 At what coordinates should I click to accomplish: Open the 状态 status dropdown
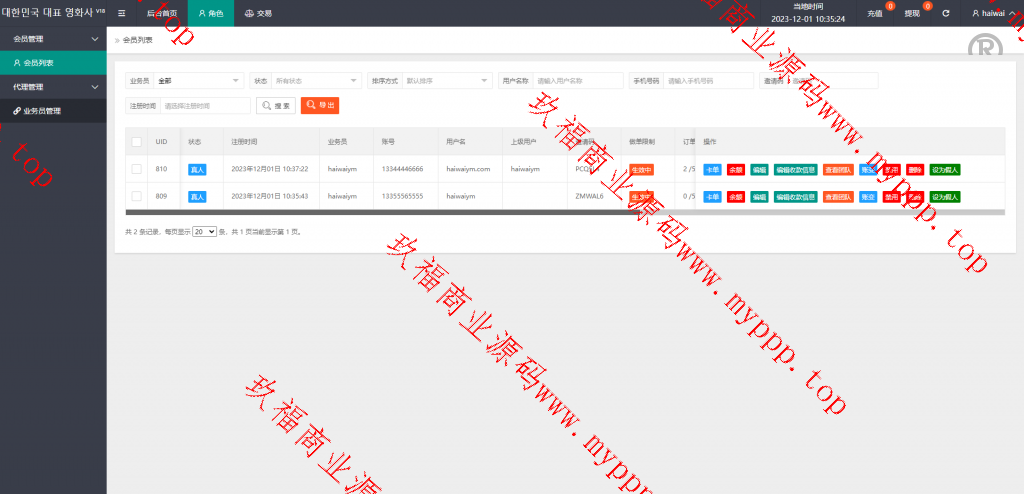[316, 80]
